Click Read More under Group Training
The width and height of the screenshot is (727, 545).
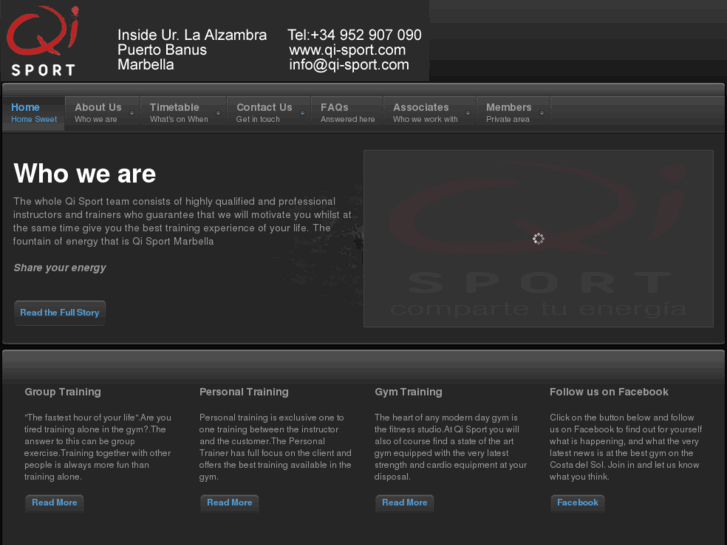[54, 503]
